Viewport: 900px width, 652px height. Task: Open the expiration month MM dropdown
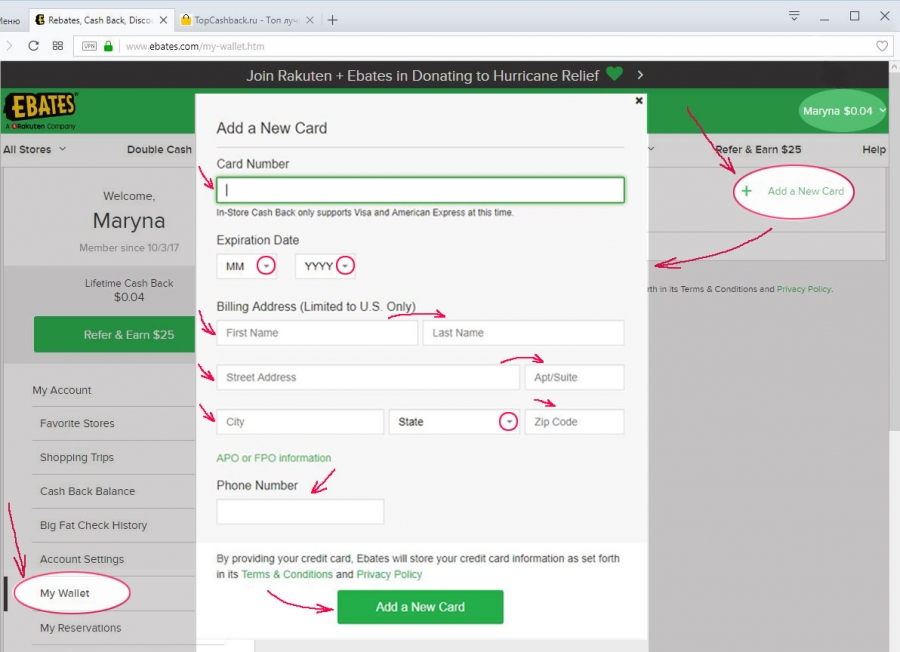pos(247,266)
